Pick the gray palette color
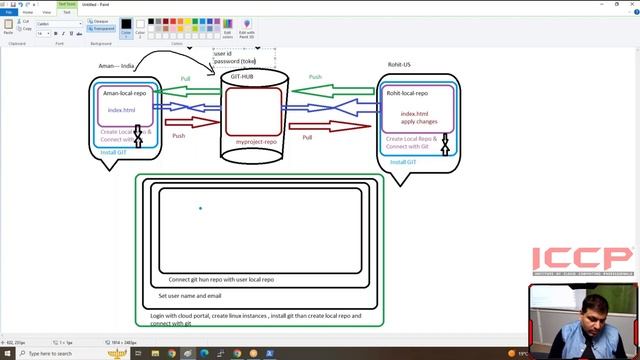Screen dimensions: 640x360 (x=158, y=21)
